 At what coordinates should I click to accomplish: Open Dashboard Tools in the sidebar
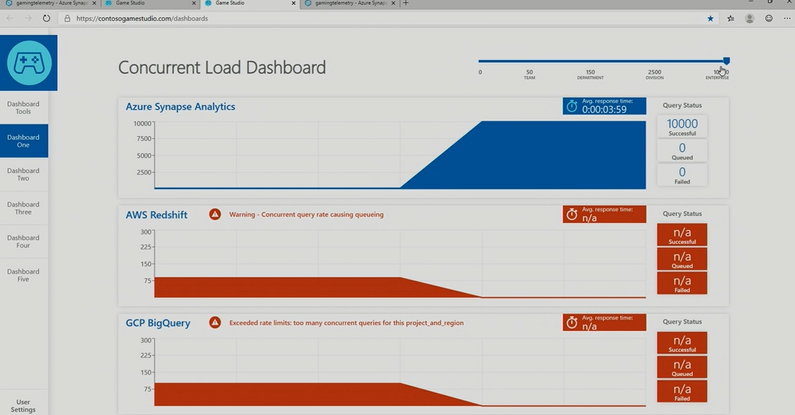23,107
